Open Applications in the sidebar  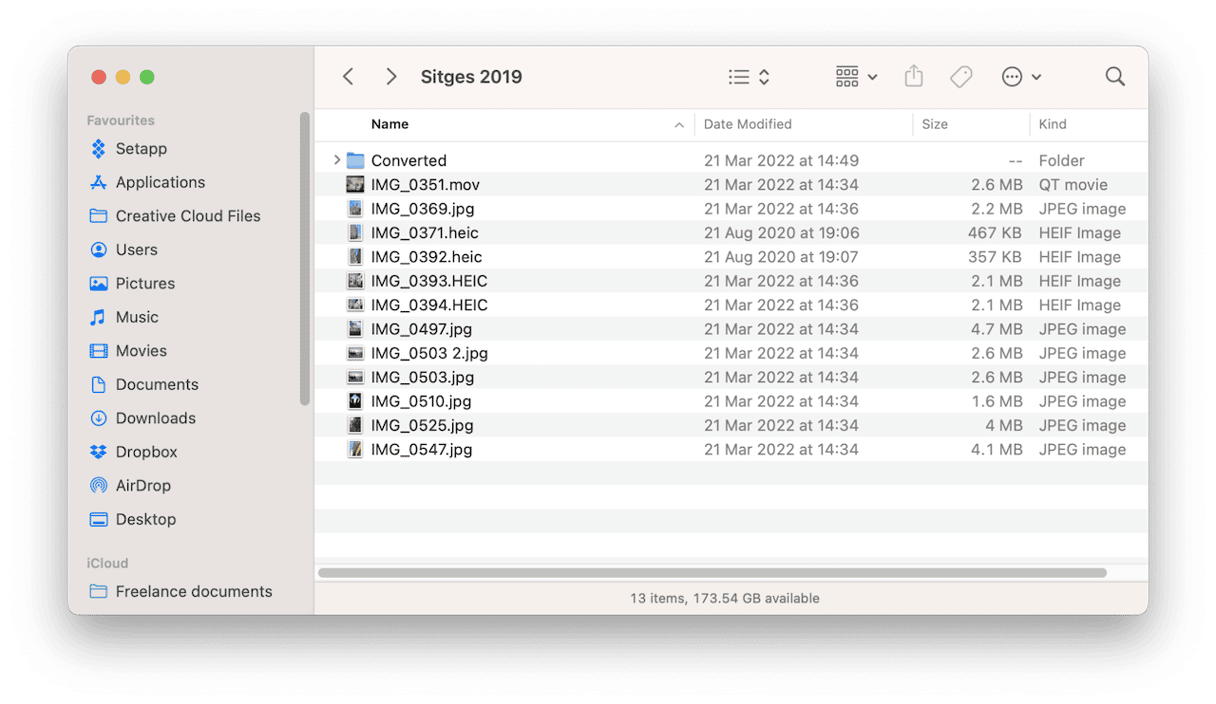147,182
